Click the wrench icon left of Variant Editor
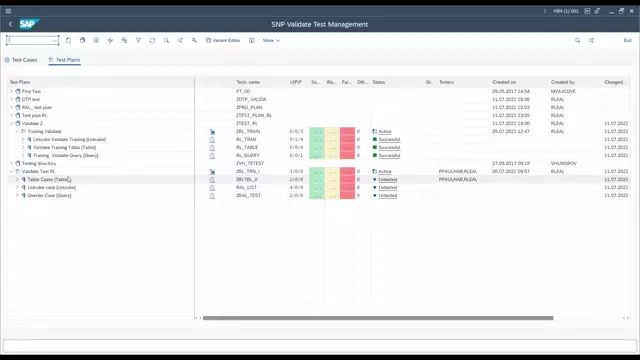The height and width of the screenshot is (360, 640). (x=194, y=40)
